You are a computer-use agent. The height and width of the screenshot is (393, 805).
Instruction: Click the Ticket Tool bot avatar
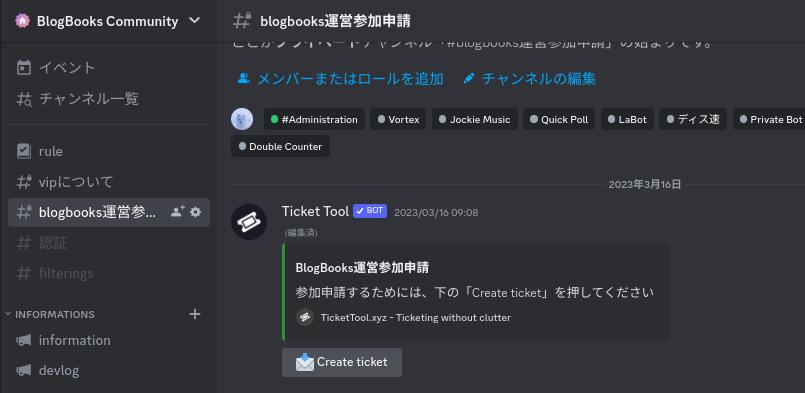tap(249, 222)
